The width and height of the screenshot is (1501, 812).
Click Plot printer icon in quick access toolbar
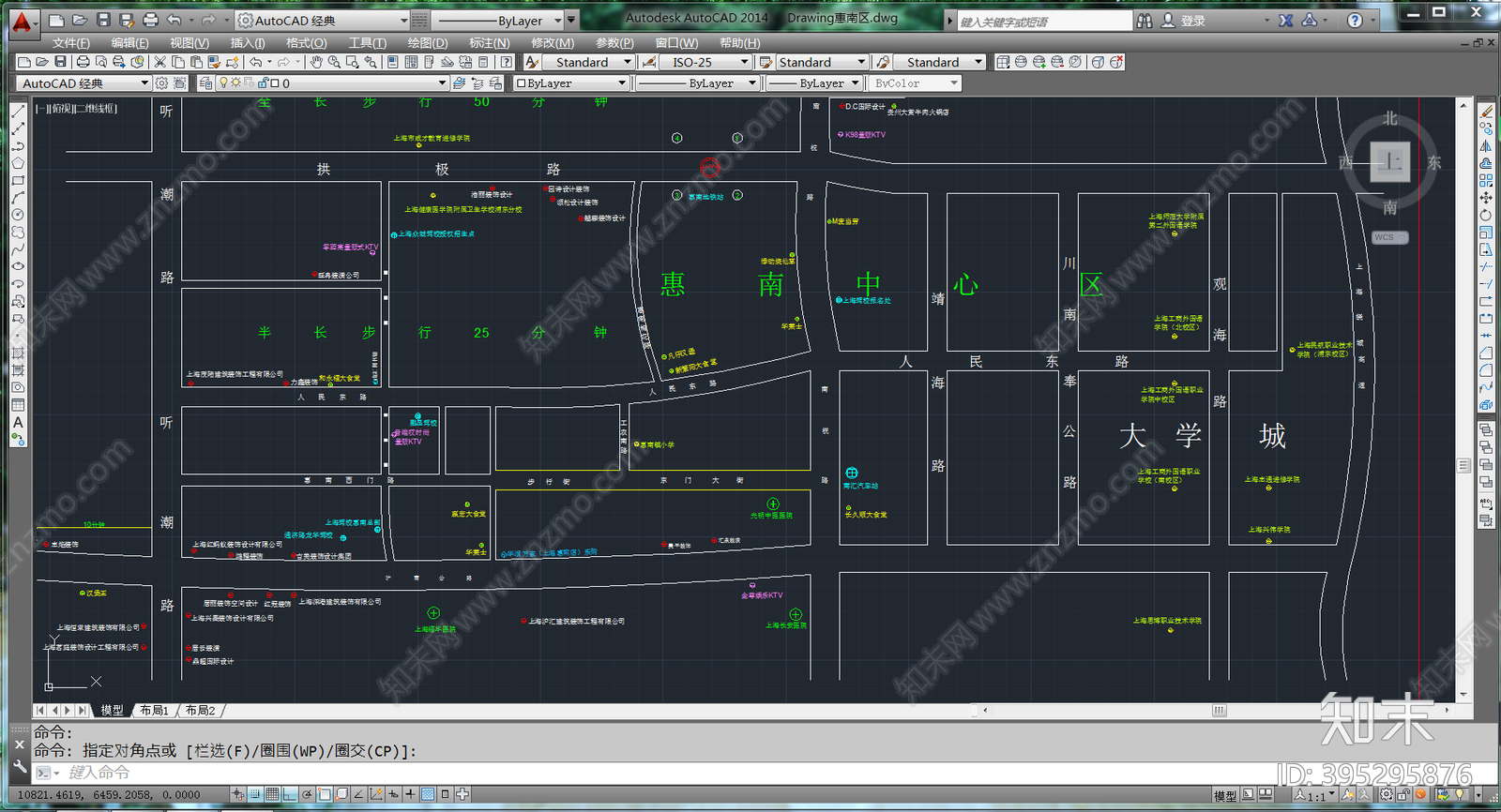150,20
